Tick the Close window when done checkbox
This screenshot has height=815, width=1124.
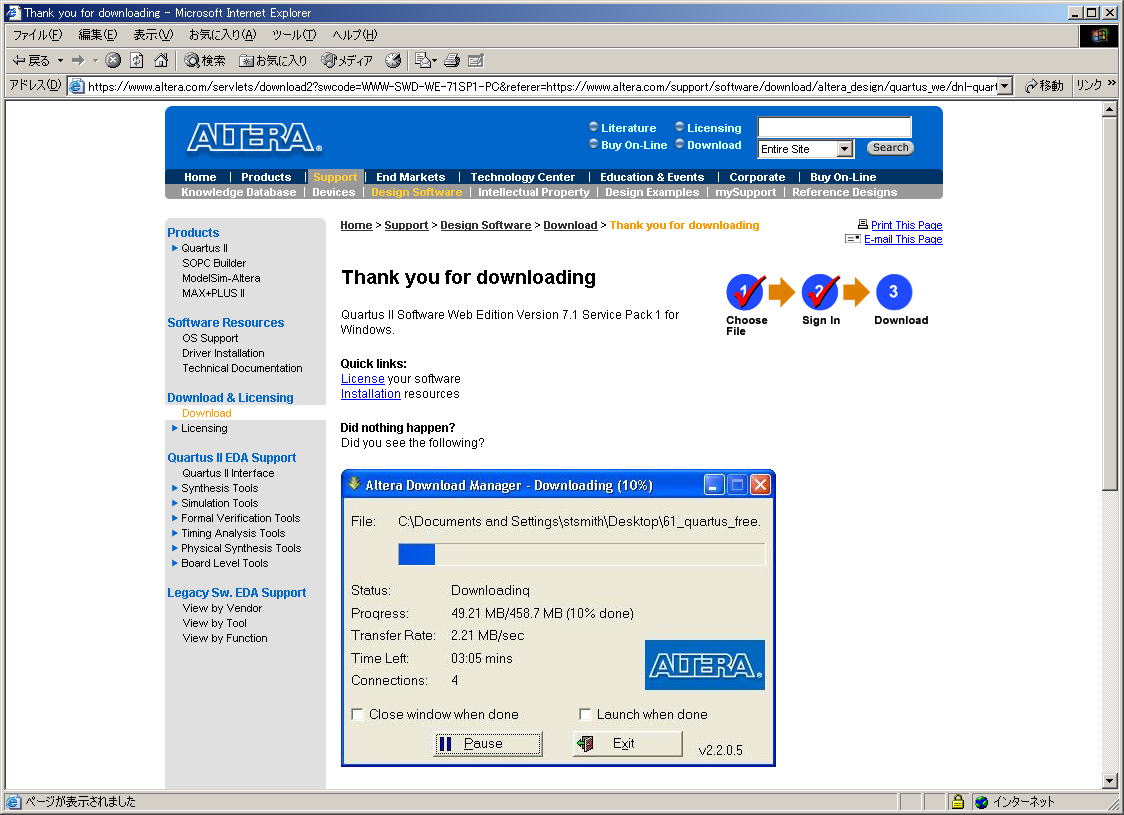pyautogui.click(x=357, y=714)
